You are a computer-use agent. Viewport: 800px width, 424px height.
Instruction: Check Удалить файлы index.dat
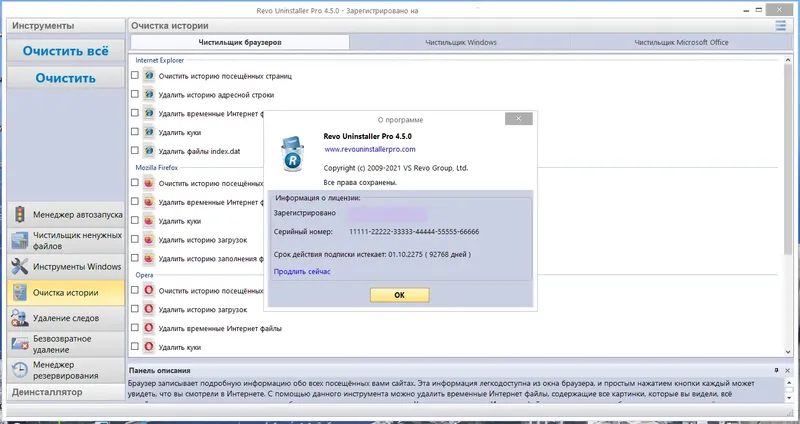coord(135,151)
